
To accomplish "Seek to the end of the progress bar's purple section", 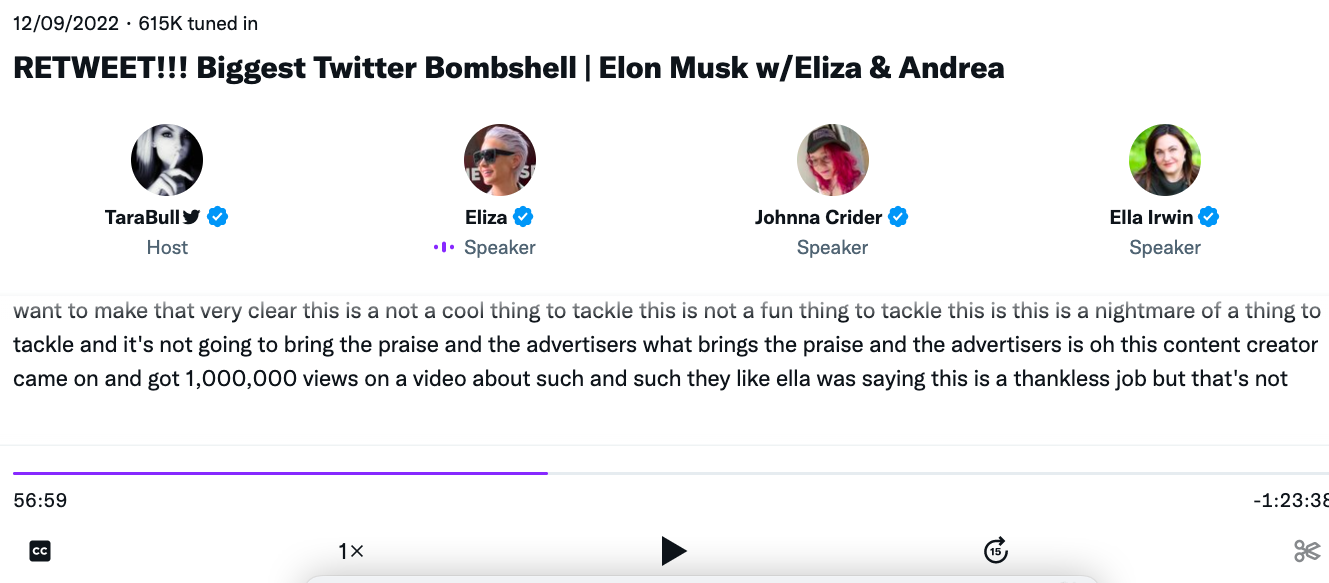I will (547, 473).
